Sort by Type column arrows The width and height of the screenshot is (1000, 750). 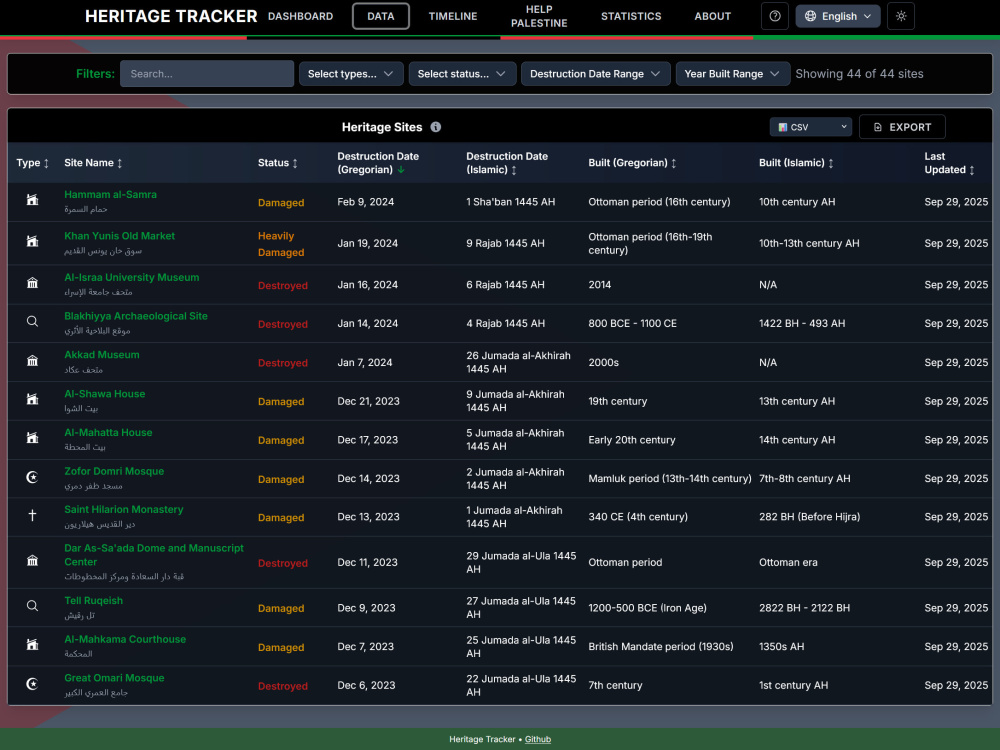pyautogui.click(x=46, y=163)
